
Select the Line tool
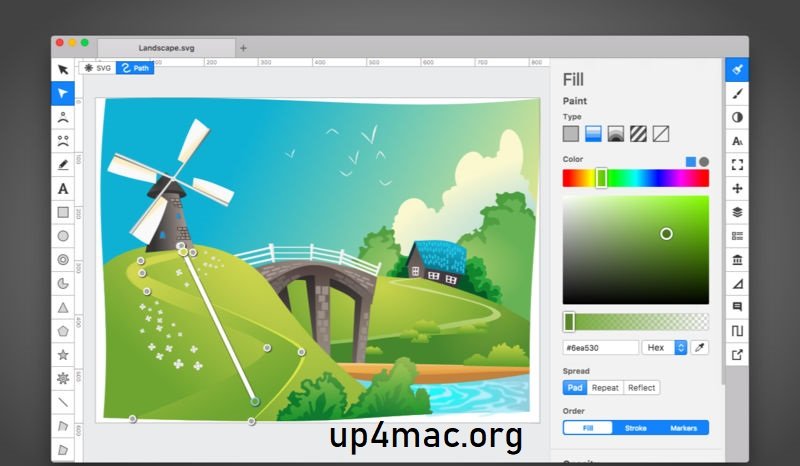click(x=63, y=402)
